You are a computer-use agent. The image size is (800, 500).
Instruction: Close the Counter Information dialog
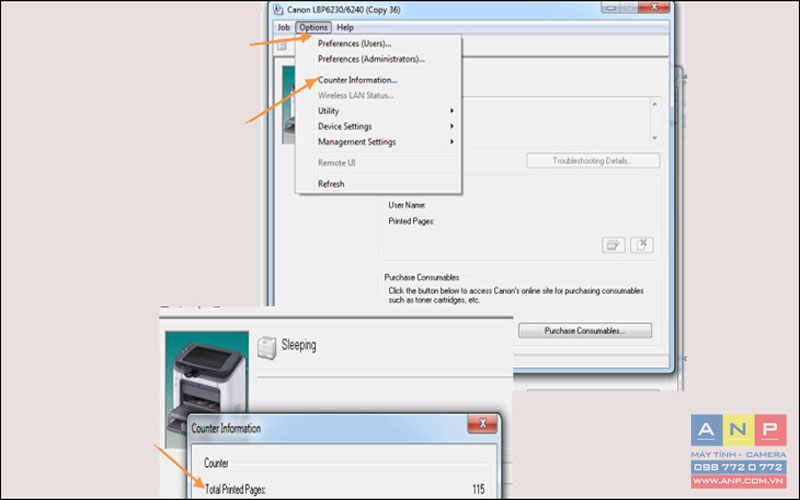[x=482, y=424]
